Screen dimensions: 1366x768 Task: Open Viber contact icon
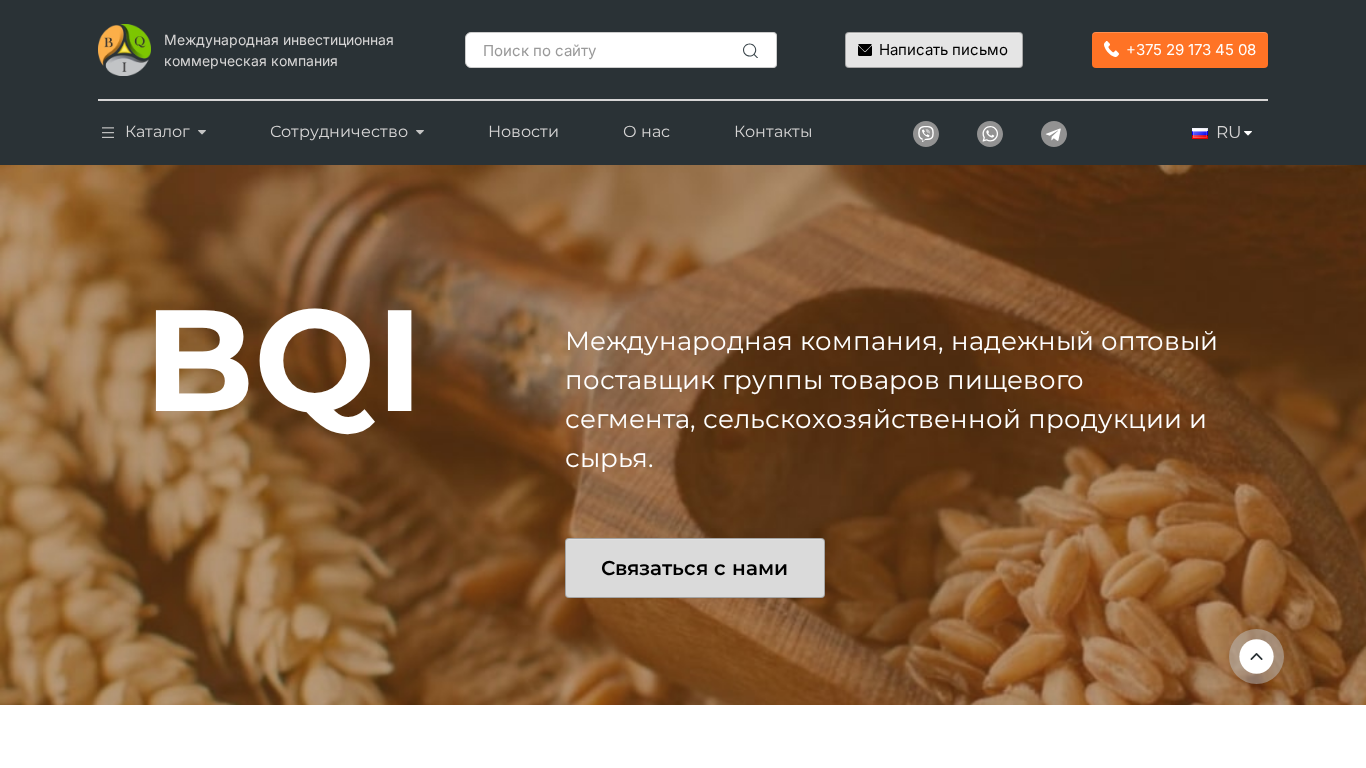[926, 134]
